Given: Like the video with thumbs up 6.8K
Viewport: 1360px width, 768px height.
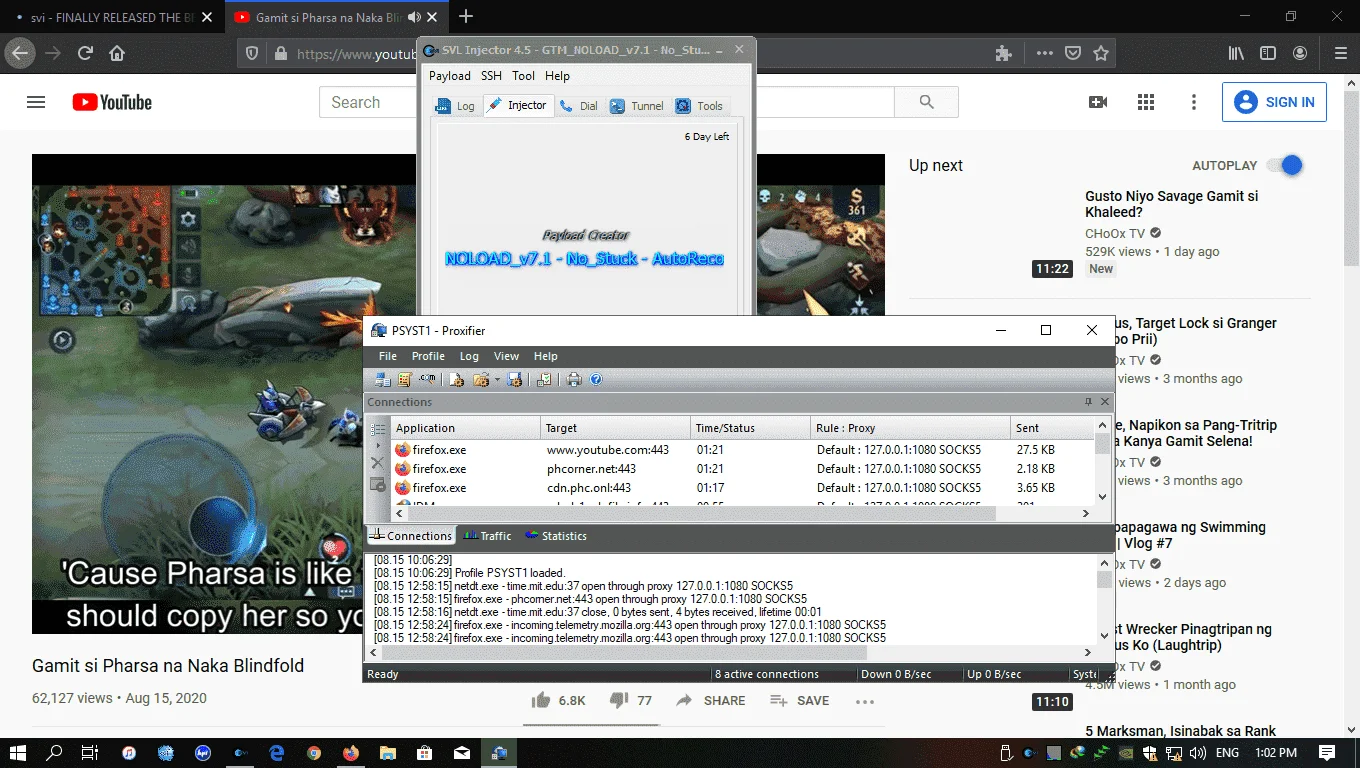Looking at the screenshot, I should pyautogui.click(x=558, y=701).
